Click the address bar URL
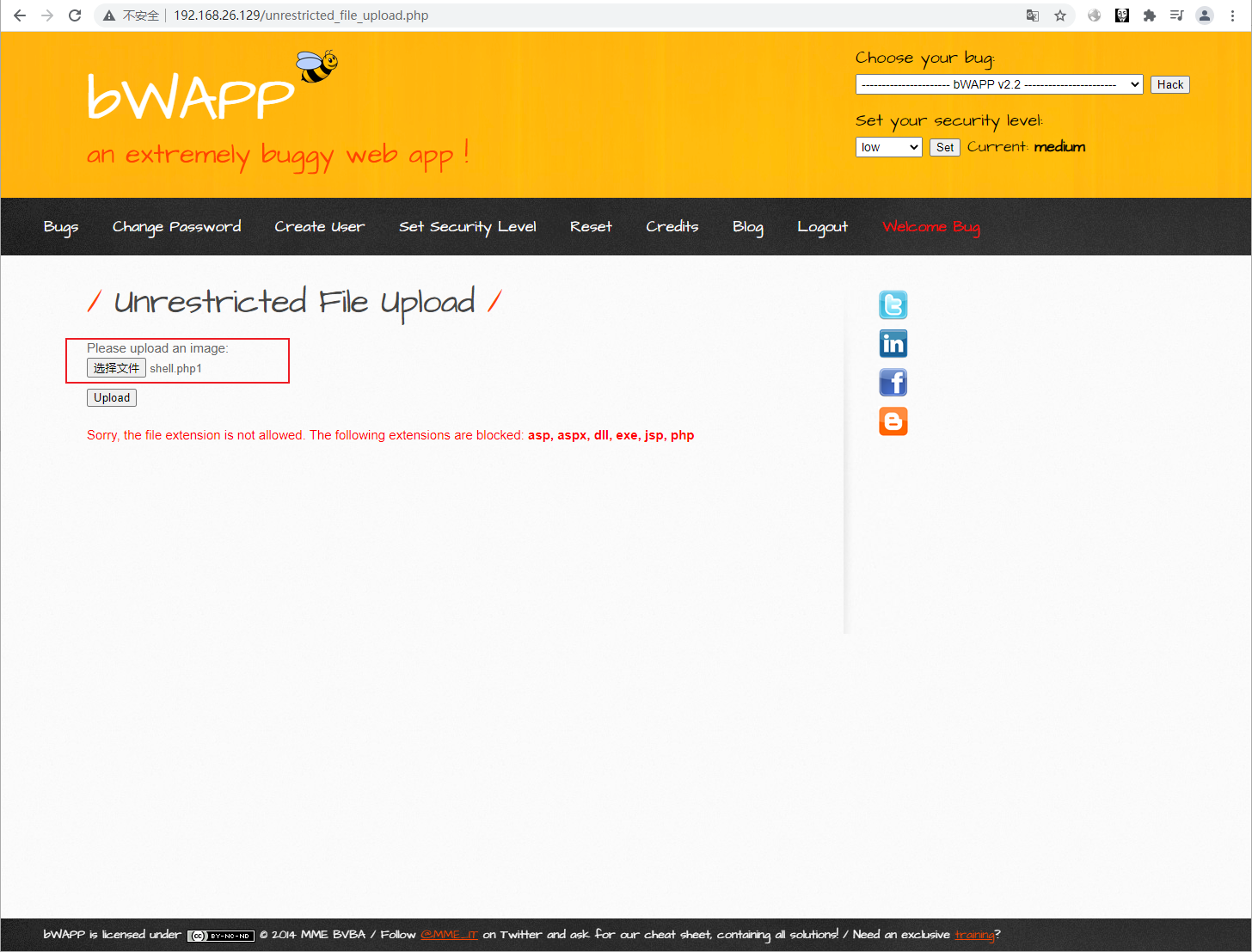This screenshot has width=1252, height=952. (x=301, y=15)
